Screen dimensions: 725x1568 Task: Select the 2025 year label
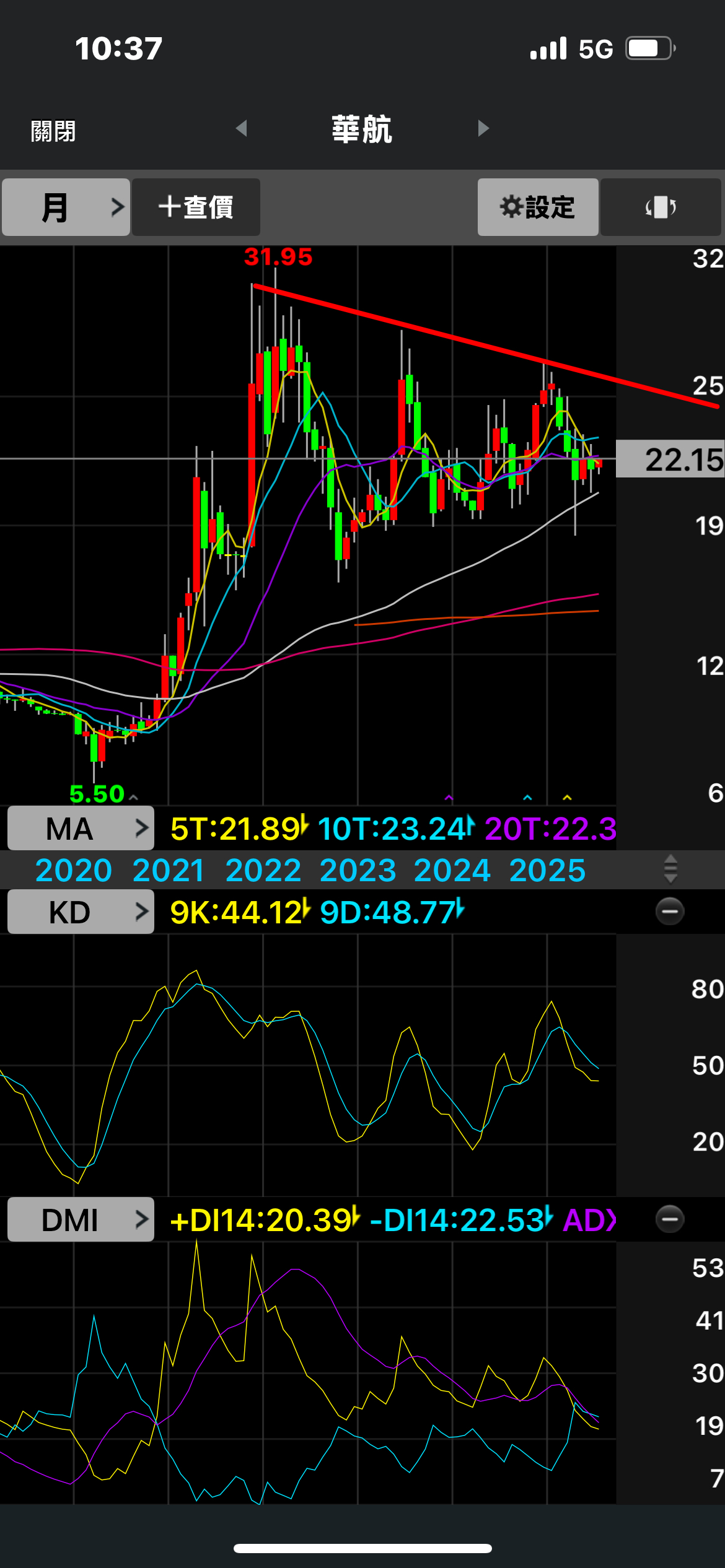click(547, 870)
